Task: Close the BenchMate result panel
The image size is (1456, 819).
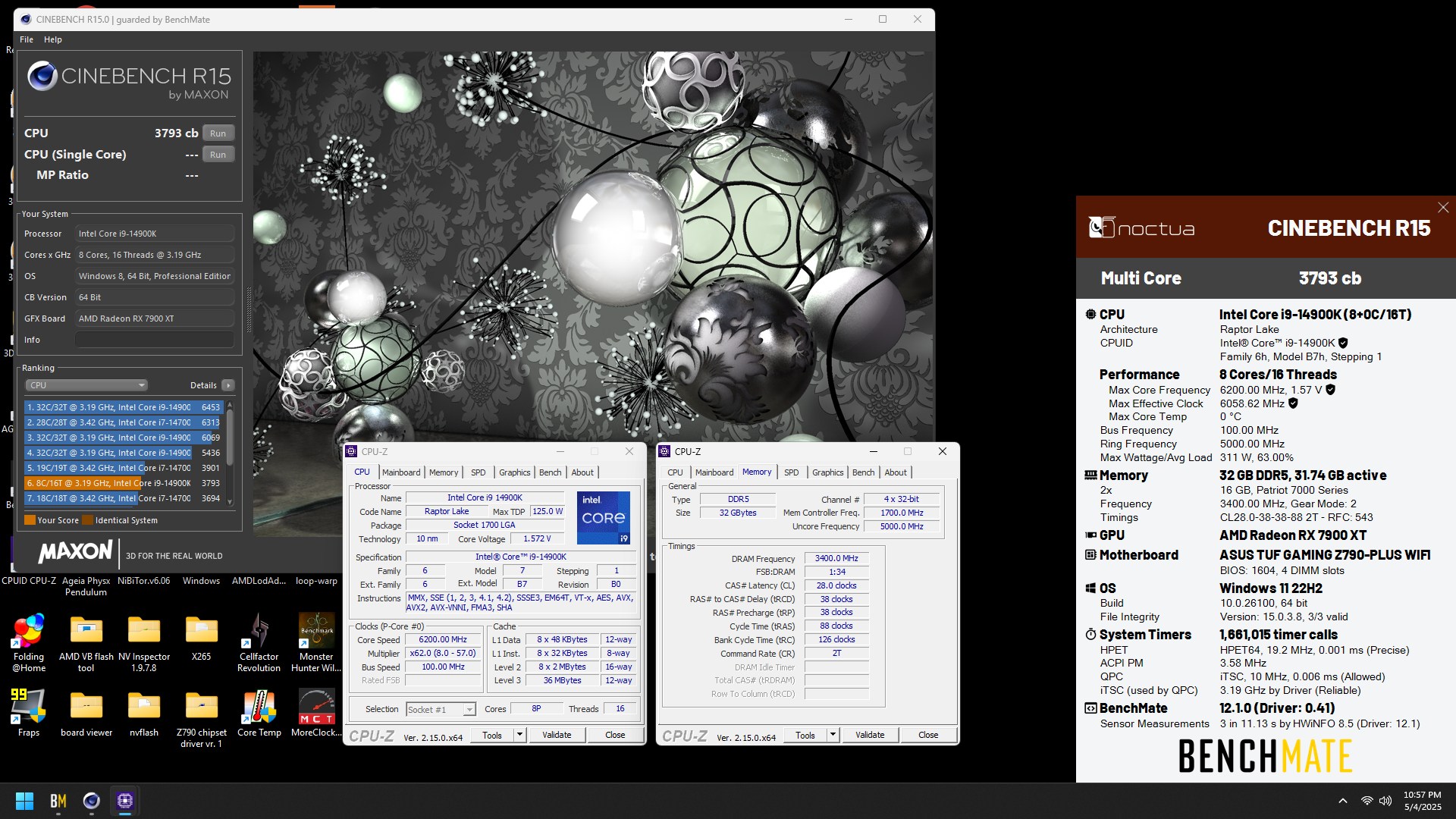Action: click(1443, 208)
